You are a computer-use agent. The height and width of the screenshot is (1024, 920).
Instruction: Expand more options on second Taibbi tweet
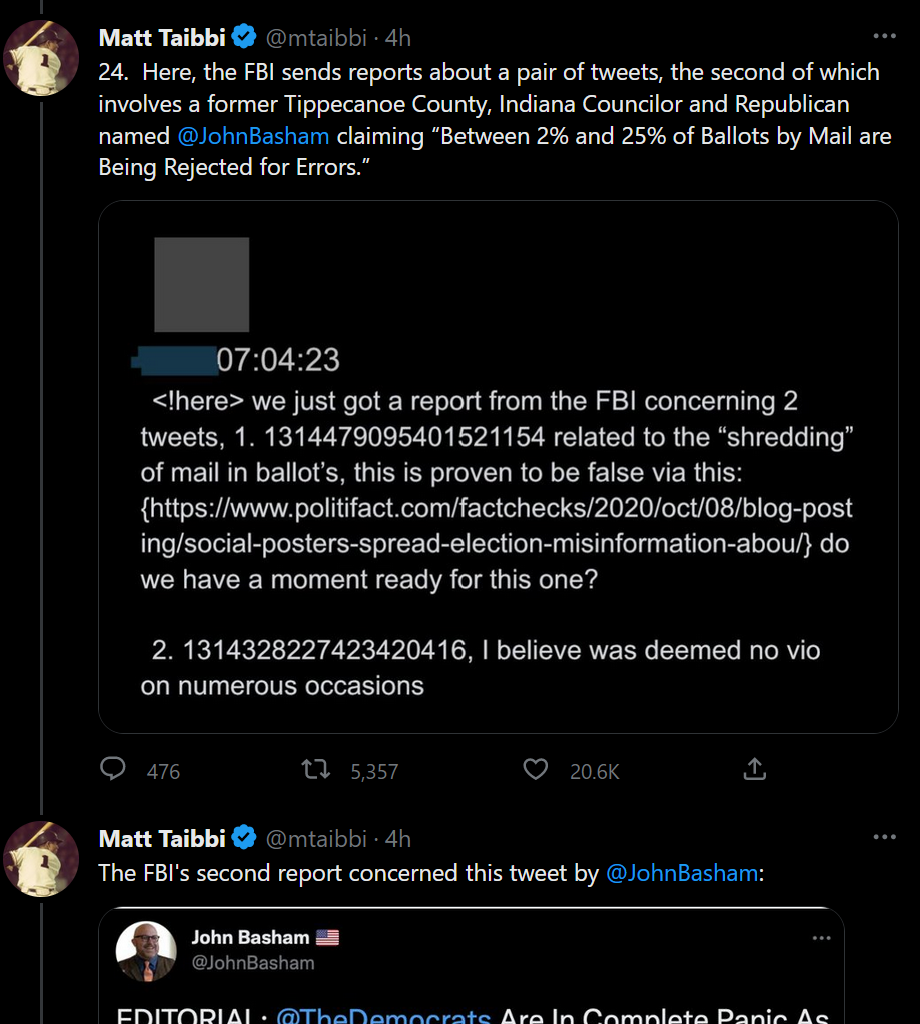click(x=884, y=837)
